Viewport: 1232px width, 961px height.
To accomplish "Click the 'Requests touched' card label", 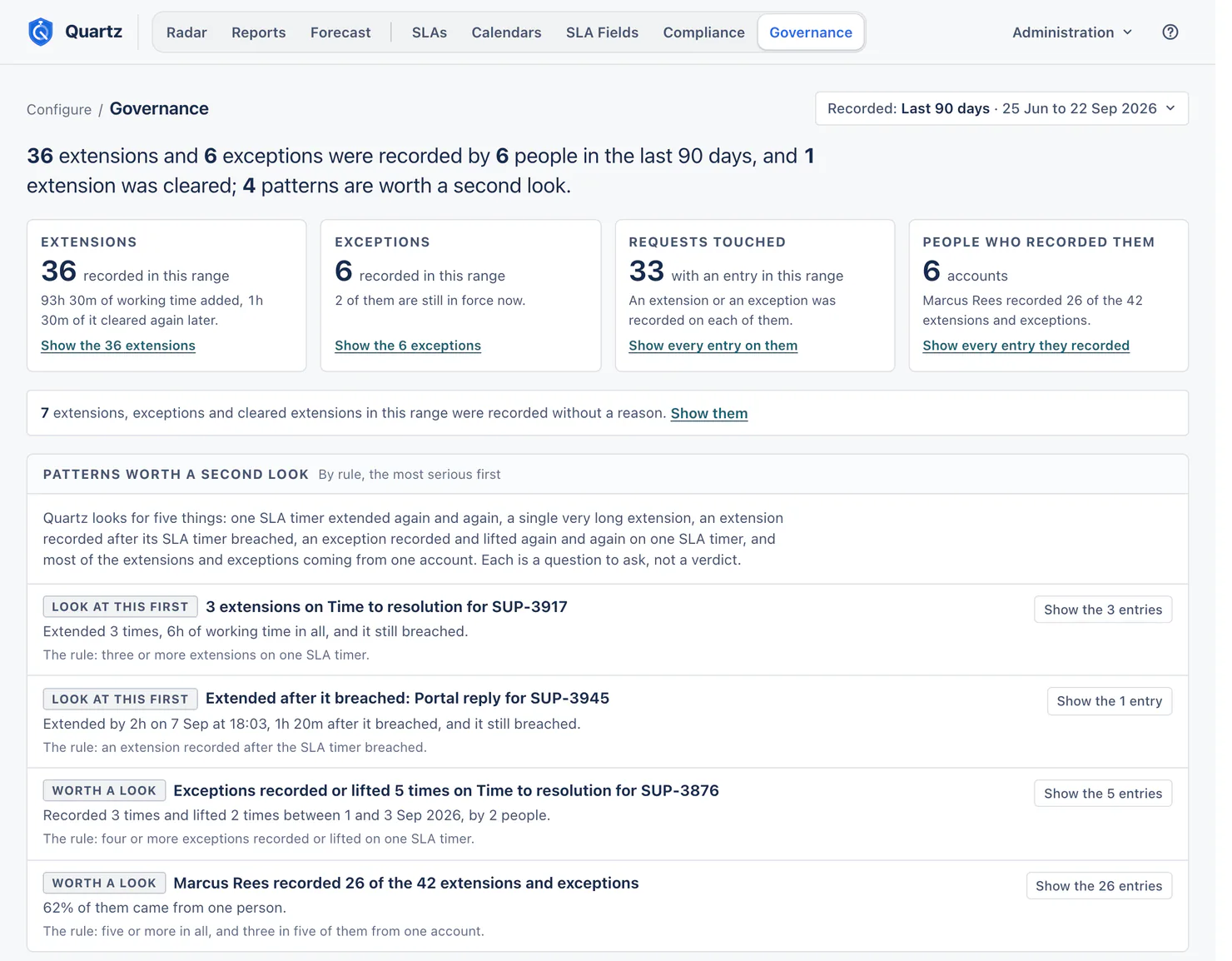I will [707, 242].
